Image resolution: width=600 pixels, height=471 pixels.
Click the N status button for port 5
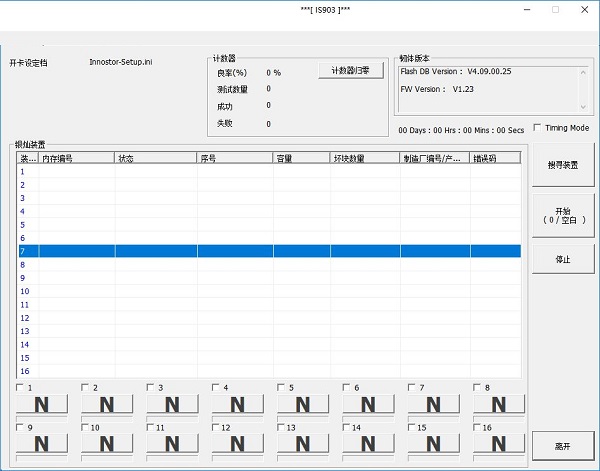303,404
